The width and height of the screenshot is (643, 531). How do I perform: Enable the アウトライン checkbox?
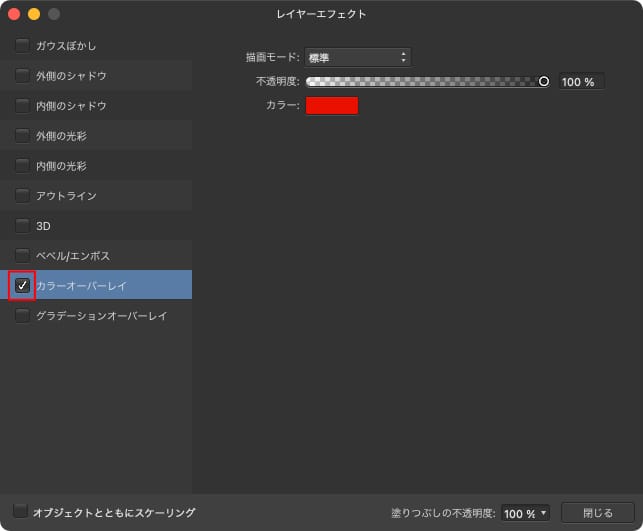[22, 195]
